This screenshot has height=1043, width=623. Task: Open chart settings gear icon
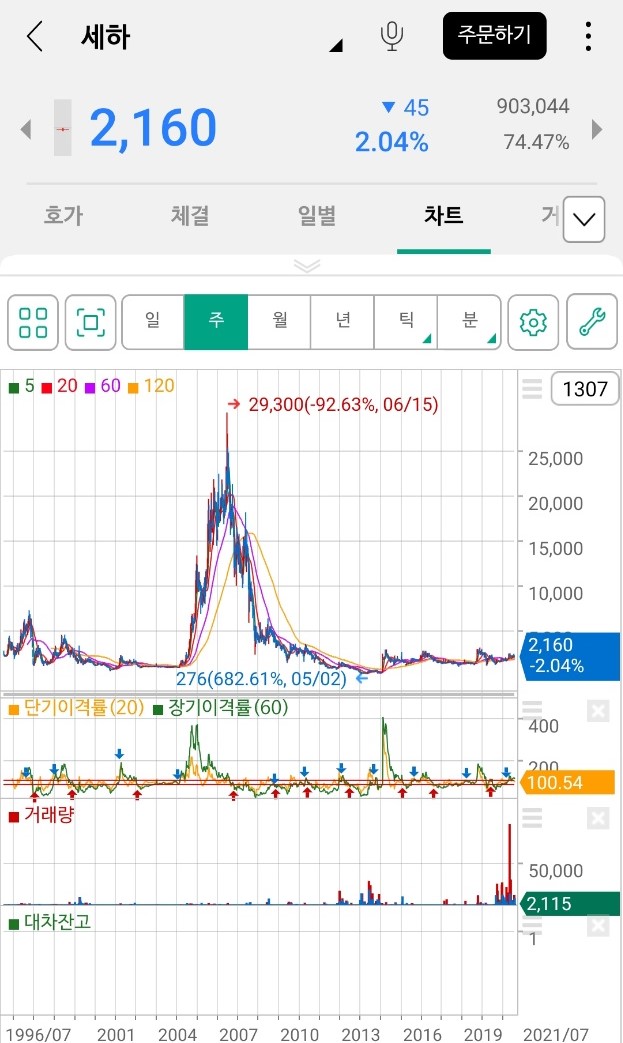[x=533, y=323]
